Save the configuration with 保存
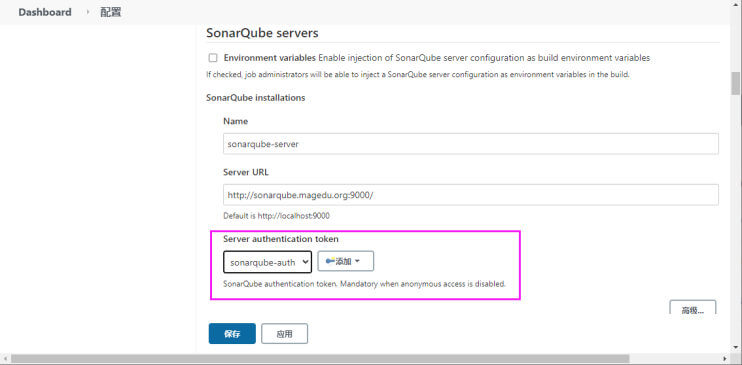The width and height of the screenshot is (742, 365). pos(232,333)
